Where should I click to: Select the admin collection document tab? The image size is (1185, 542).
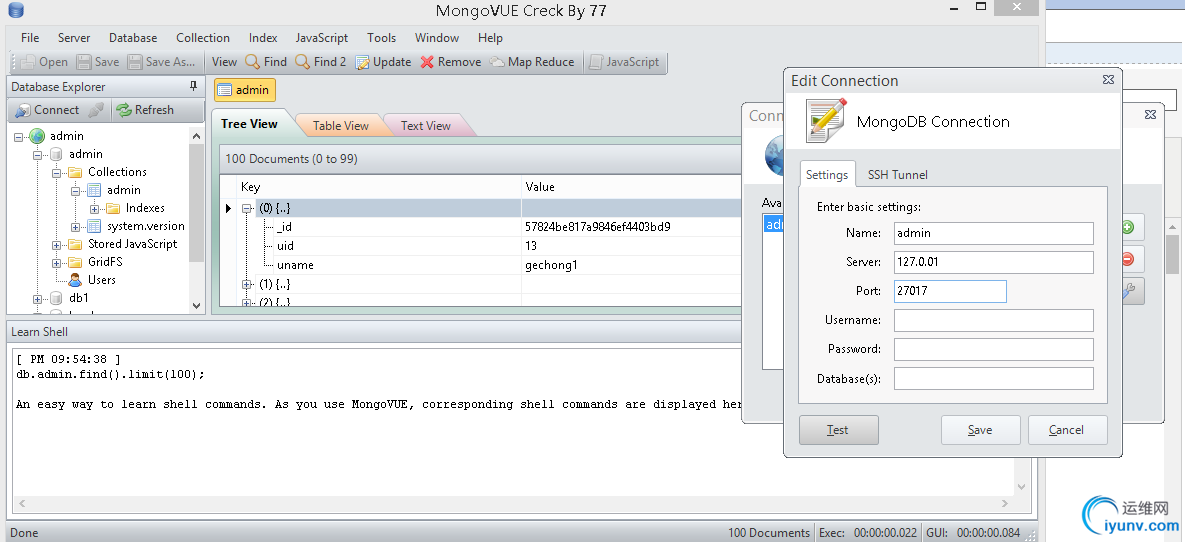[x=245, y=90]
